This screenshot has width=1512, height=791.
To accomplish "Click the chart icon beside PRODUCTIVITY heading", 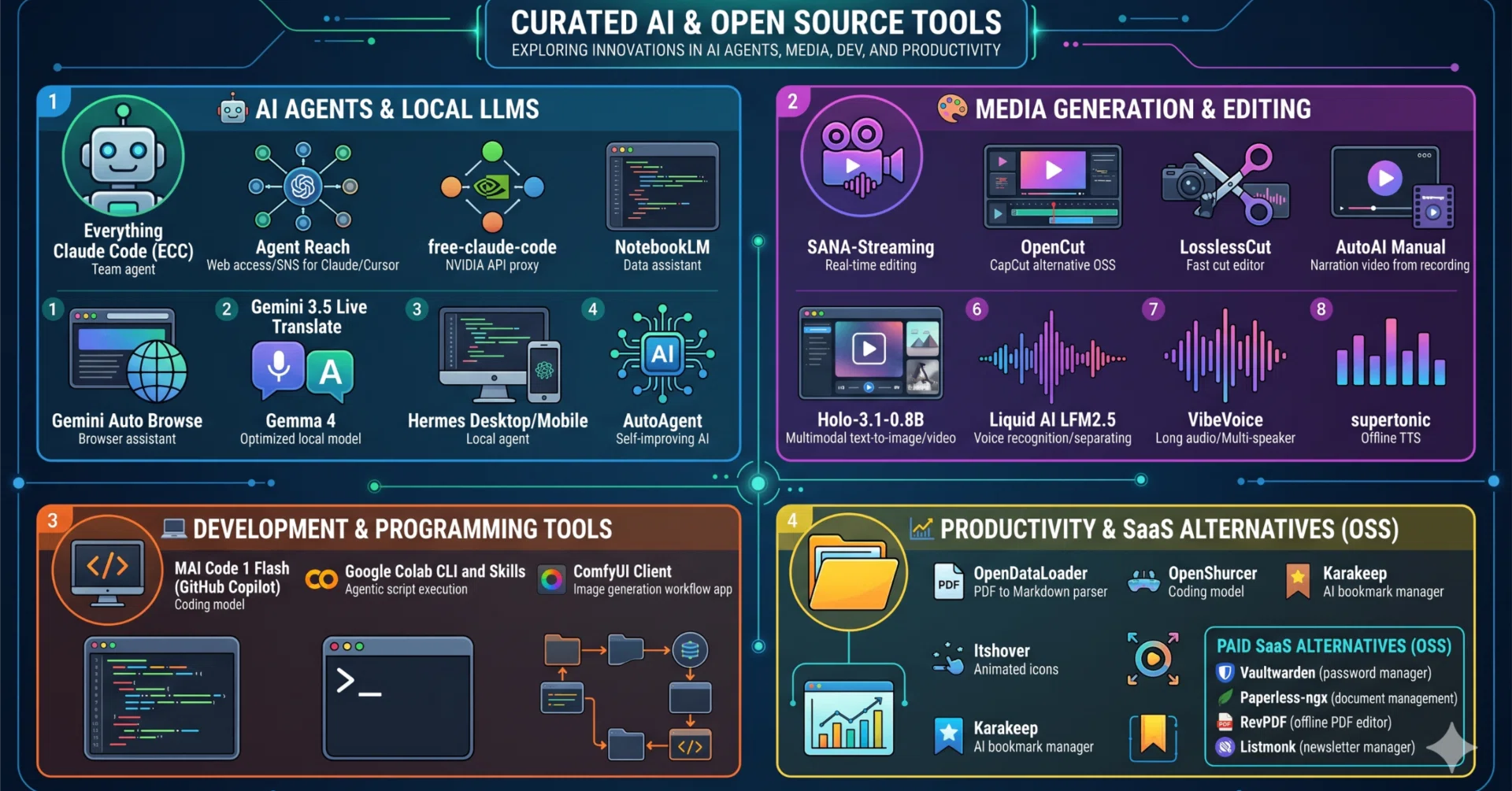I will click(x=921, y=529).
